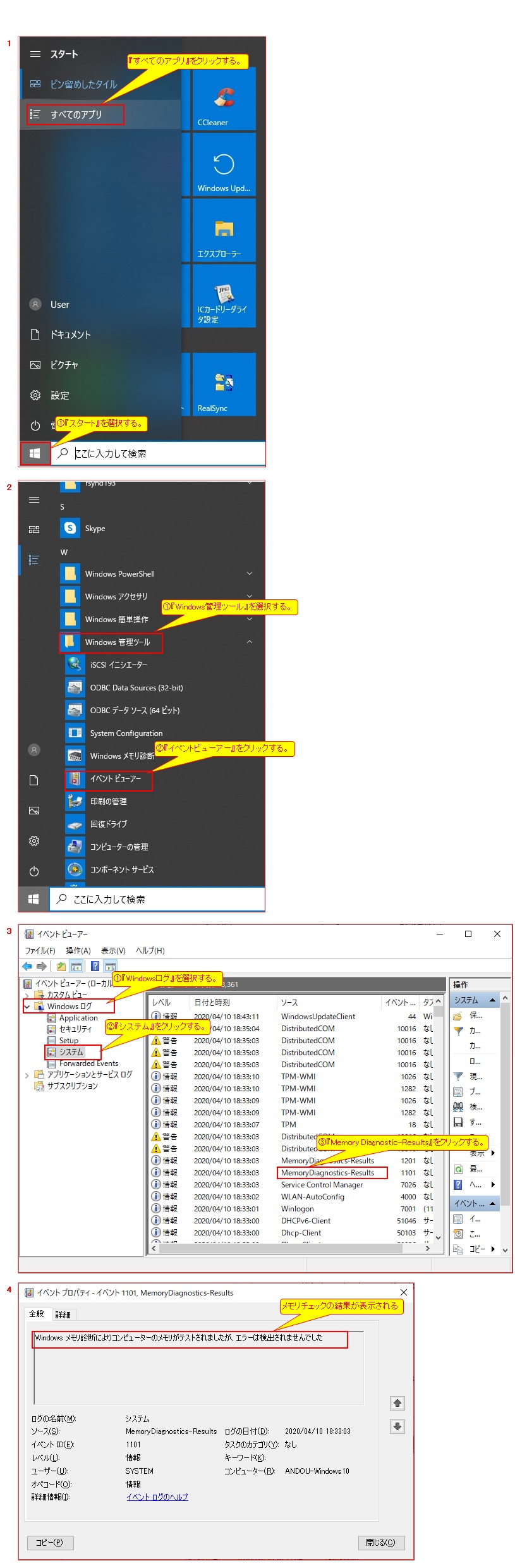Open the CCleaner tile
Image resolution: width=515 pixels, height=1568 pixels.
pos(224,99)
